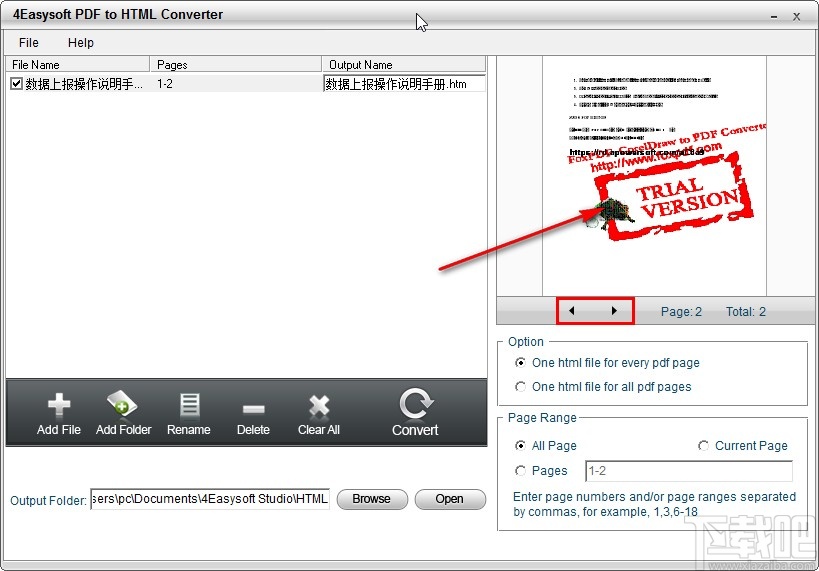Select One html file for all pdf pages
This screenshot has width=819, height=571.
coord(520,387)
